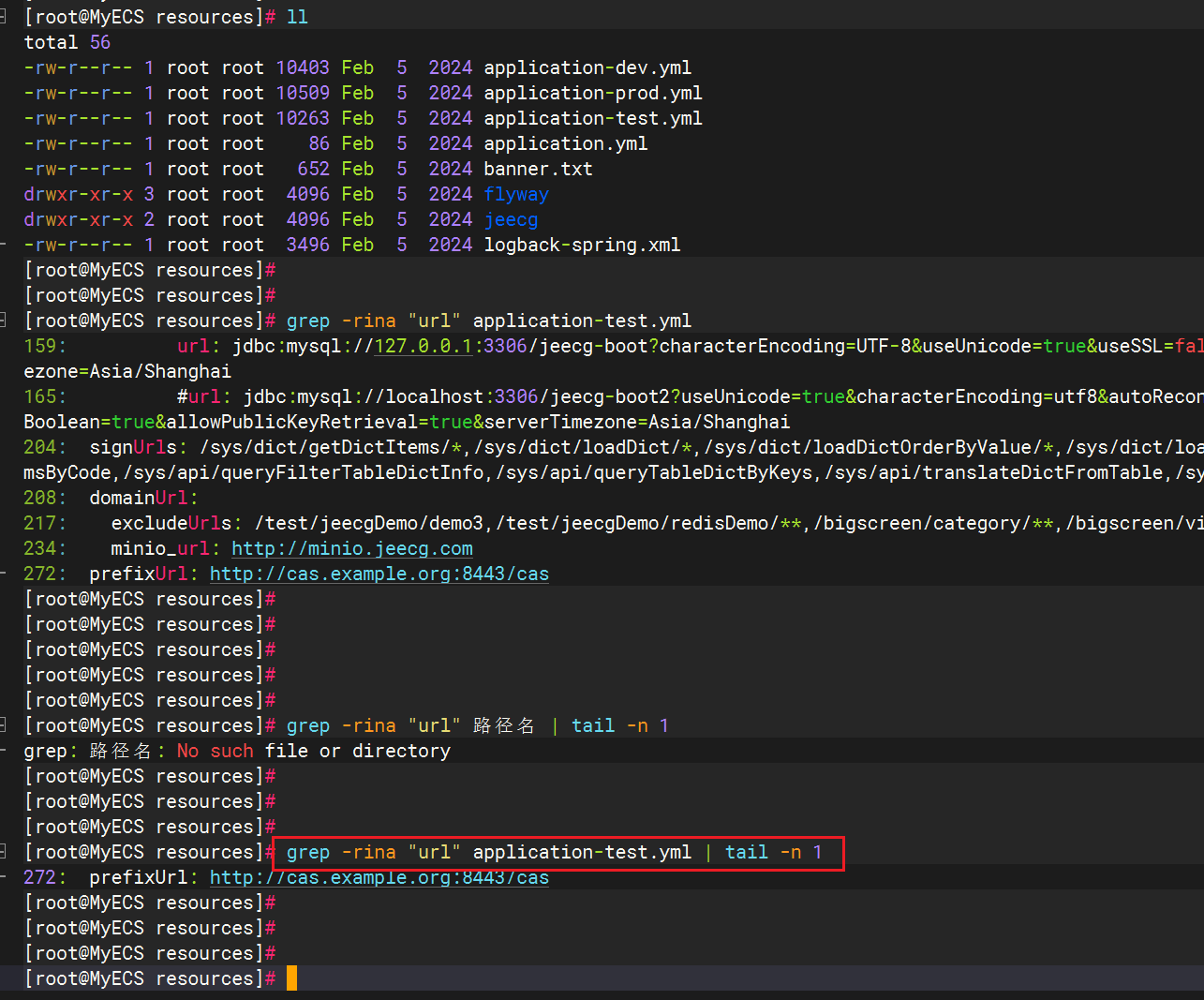This screenshot has width=1204, height=1000.
Task: Select the flyway directory name
Action: (516, 194)
